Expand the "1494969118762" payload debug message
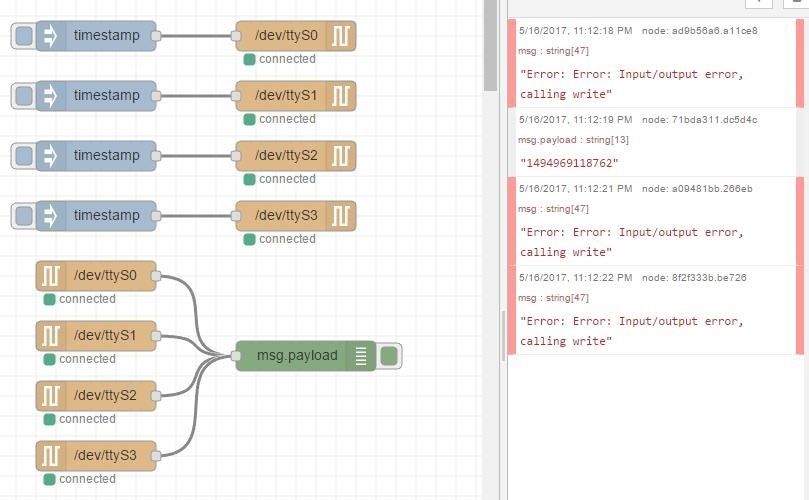 point(569,162)
